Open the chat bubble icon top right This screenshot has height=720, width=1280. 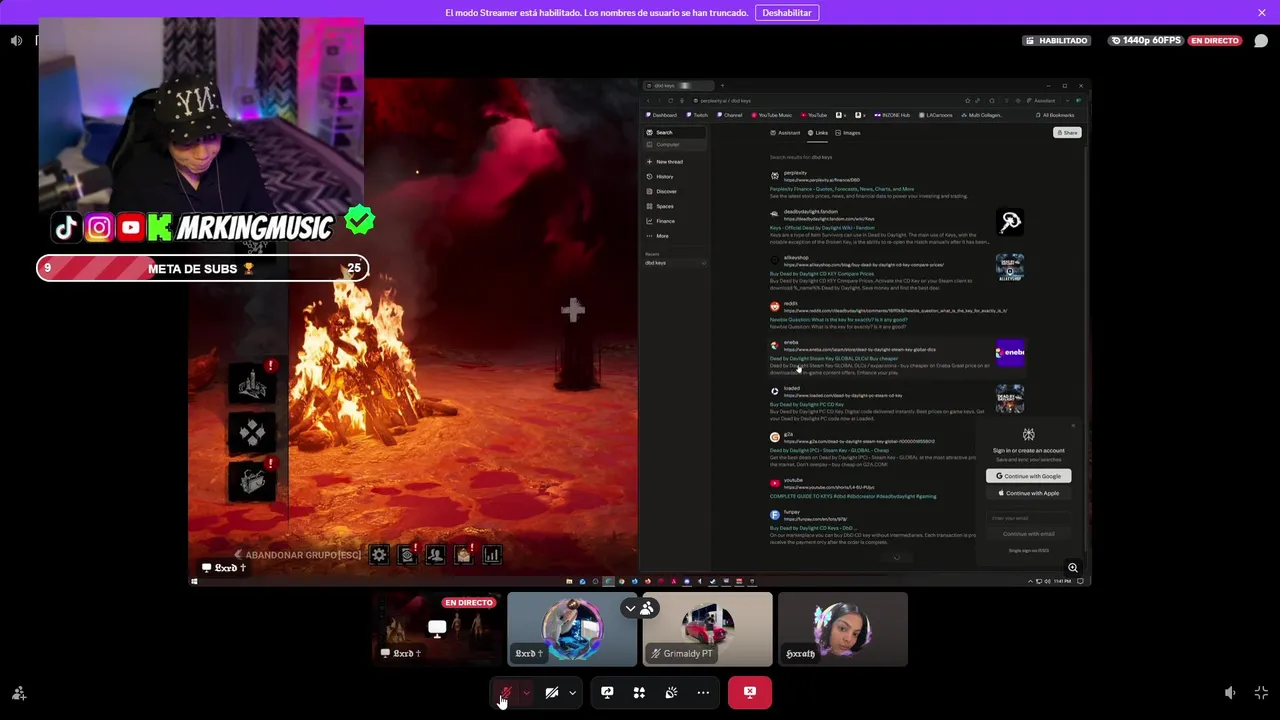coord(1261,41)
